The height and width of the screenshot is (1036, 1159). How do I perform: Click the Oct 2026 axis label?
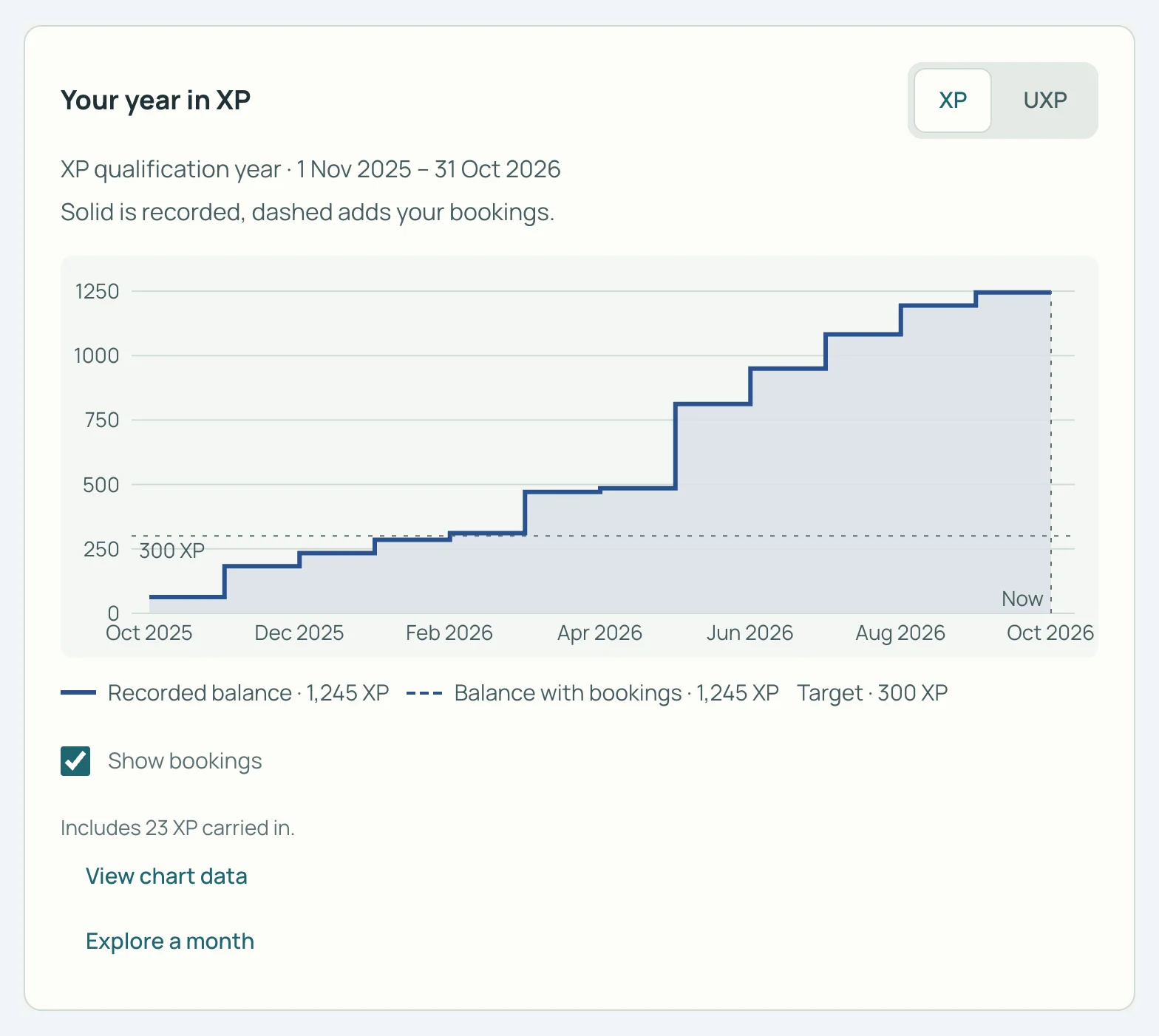pos(1050,633)
